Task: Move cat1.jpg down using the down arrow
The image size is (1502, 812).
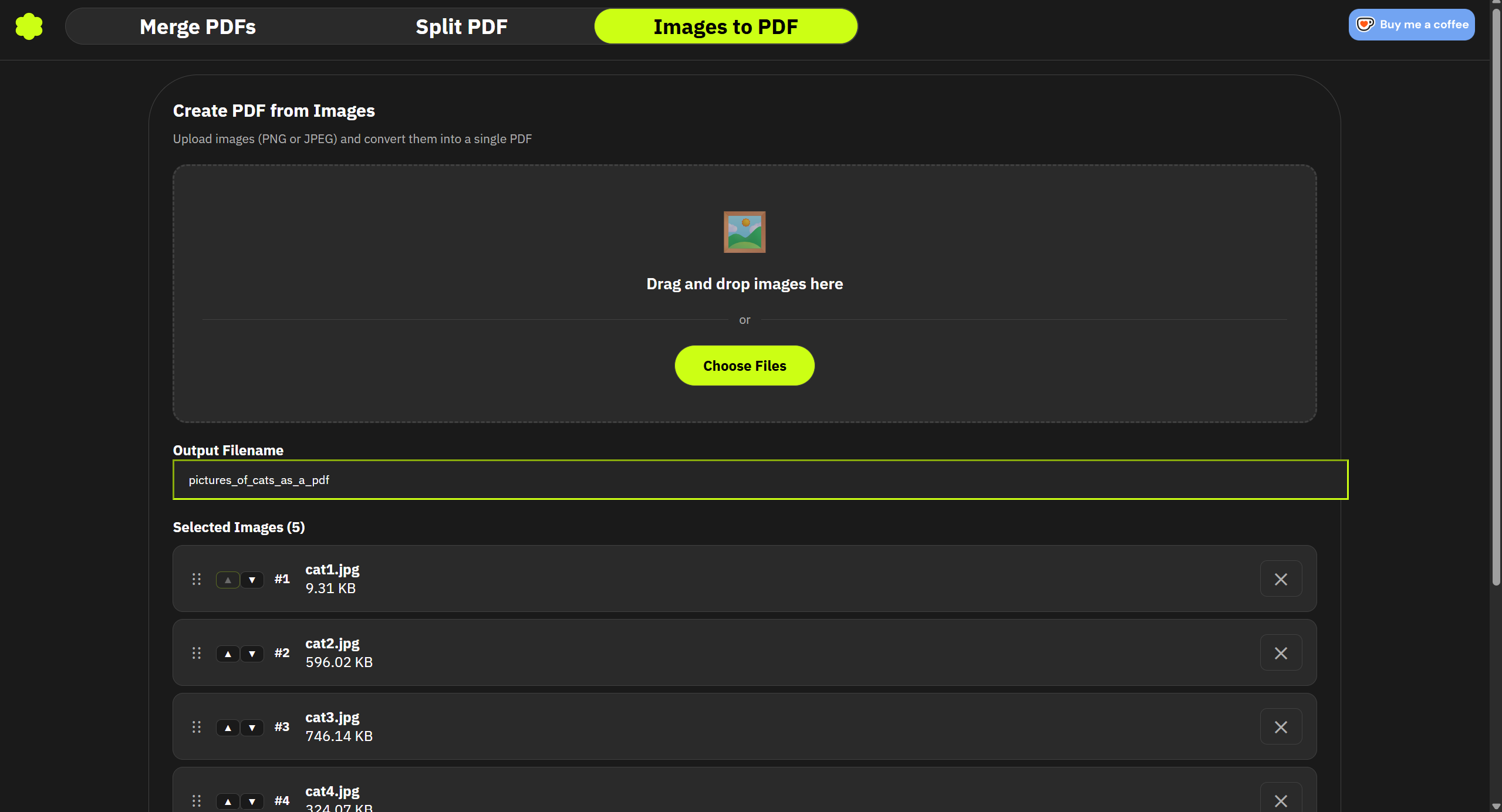Action: pyautogui.click(x=252, y=579)
